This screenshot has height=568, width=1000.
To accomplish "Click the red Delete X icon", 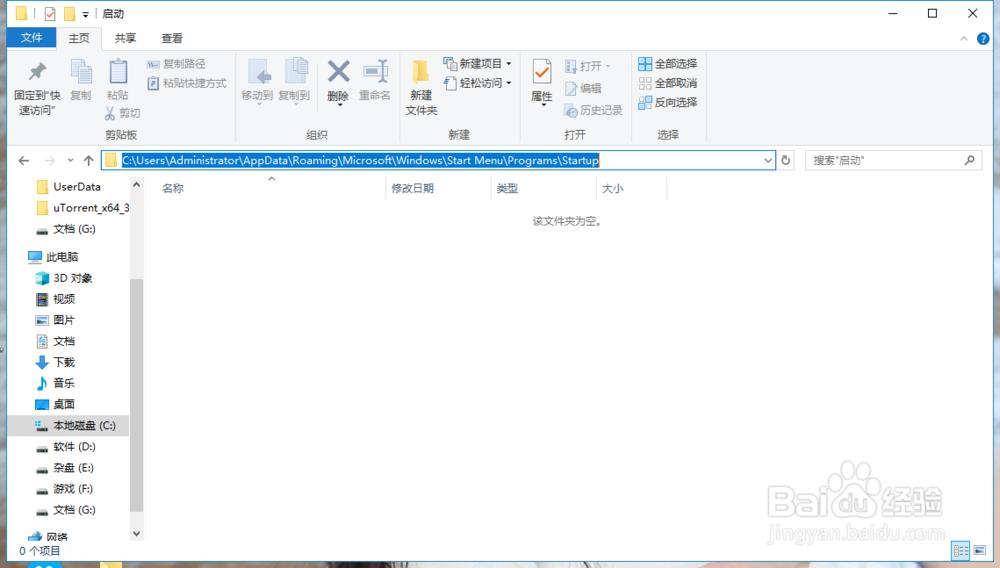I will click(x=339, y=71).
